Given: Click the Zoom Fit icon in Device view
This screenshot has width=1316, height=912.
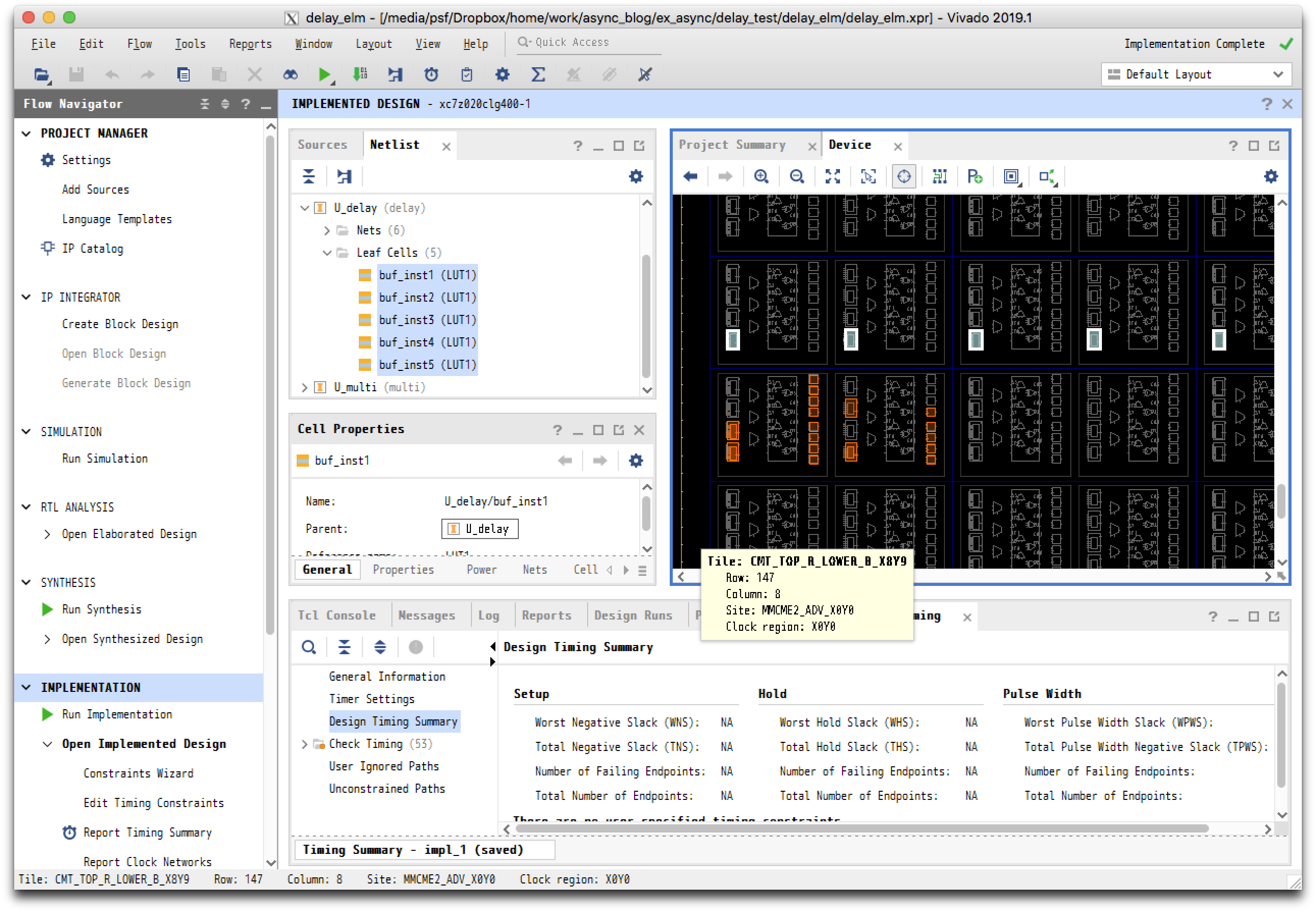Looking at the screenshot, I should [x=832, y=177].
